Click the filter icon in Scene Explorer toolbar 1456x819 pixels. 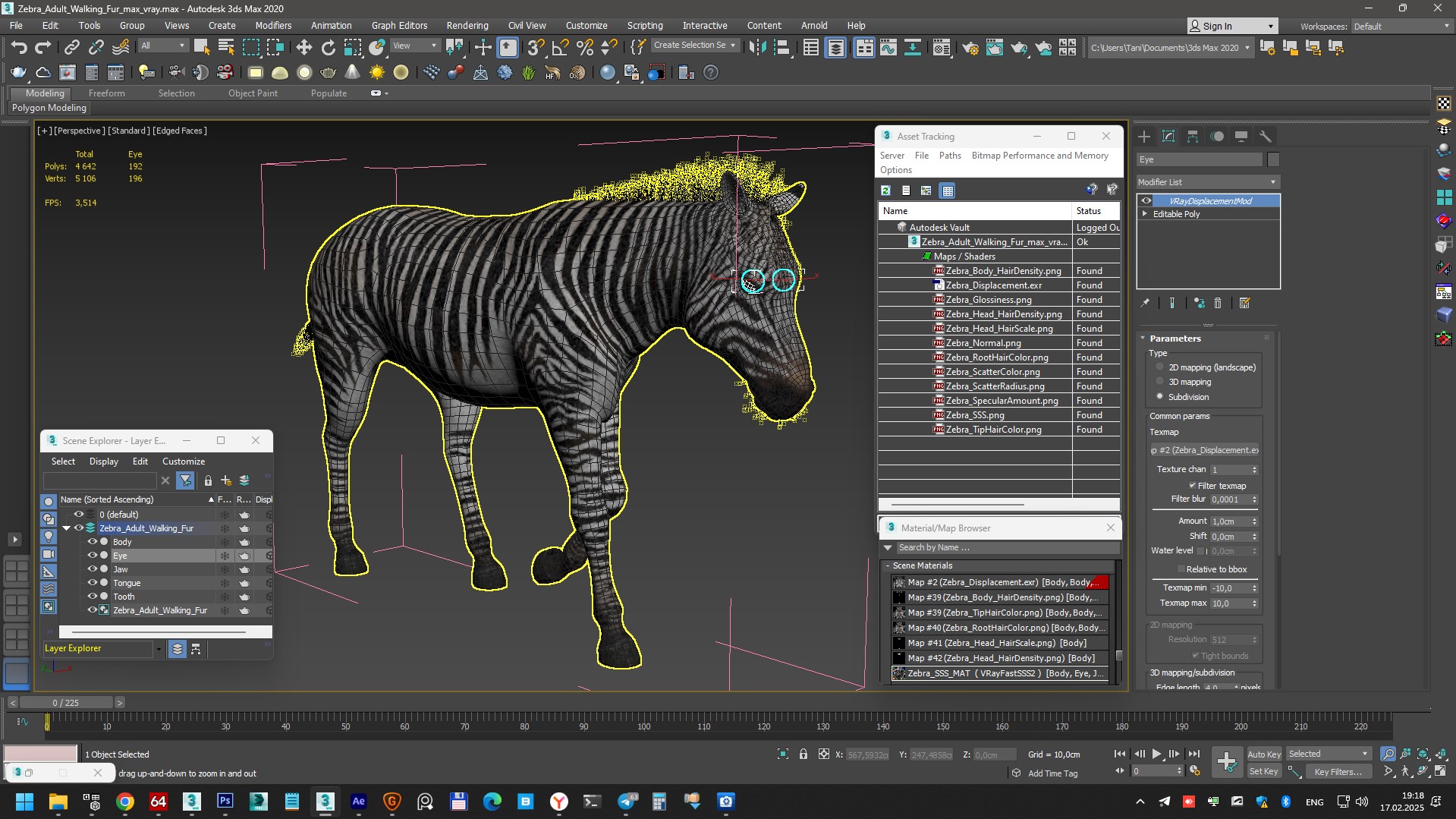click(185, 480)
